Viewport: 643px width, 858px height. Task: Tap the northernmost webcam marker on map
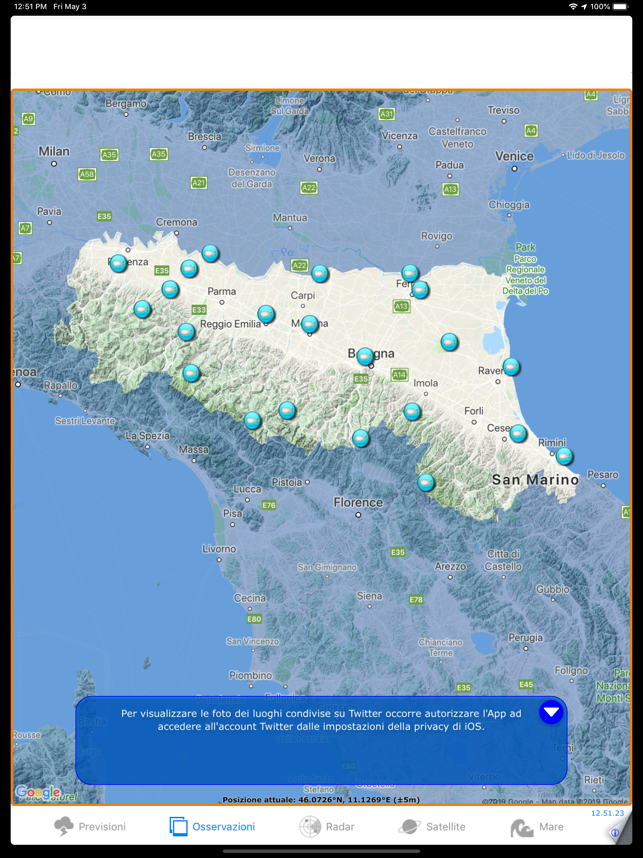click(x=210, y=253)
